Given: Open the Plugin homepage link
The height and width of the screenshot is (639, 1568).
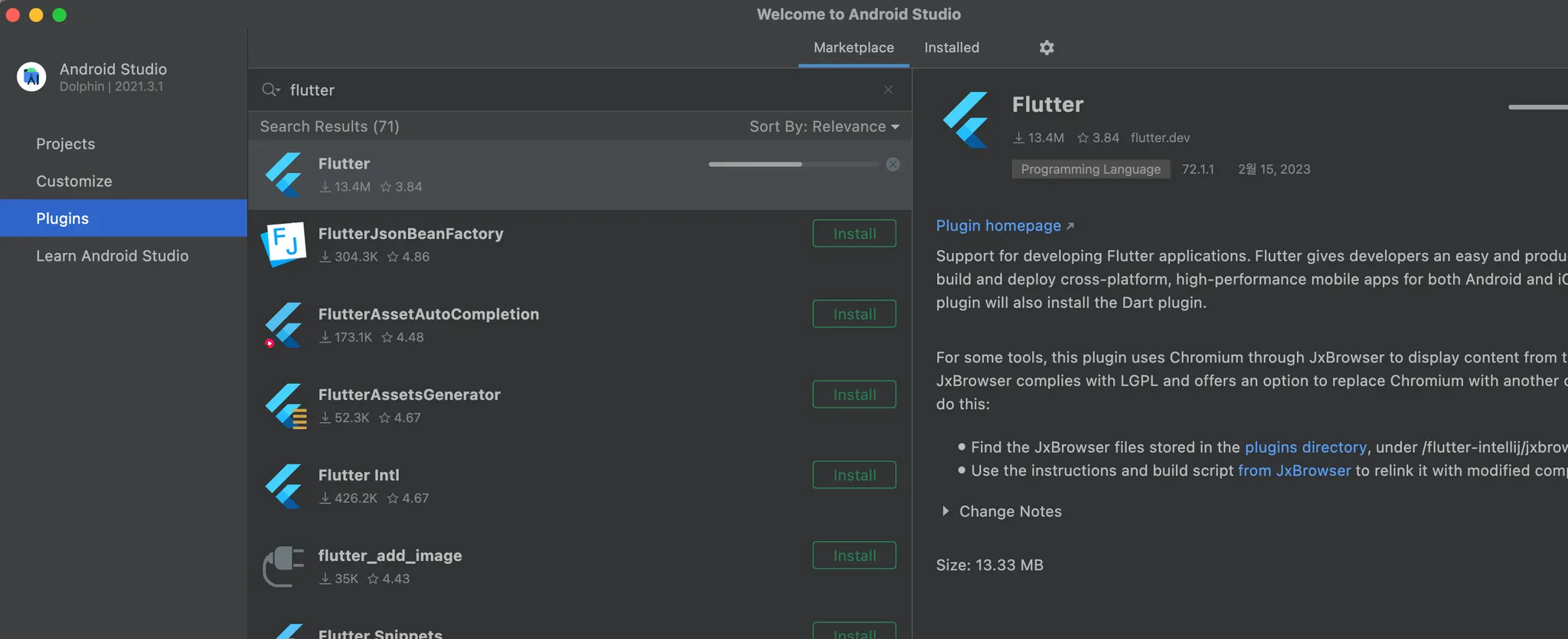Looking at the screenshot, I should (998, 226).
